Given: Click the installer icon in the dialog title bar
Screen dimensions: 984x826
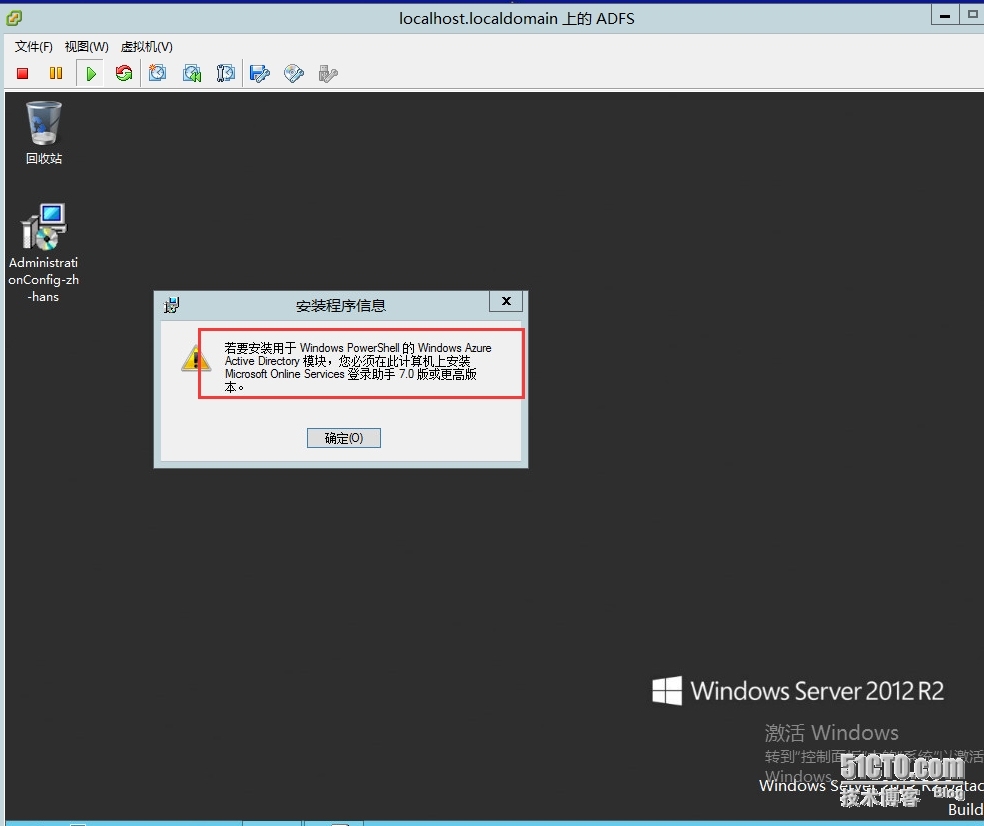Looking at the screenshot, I should click(171, 305).
